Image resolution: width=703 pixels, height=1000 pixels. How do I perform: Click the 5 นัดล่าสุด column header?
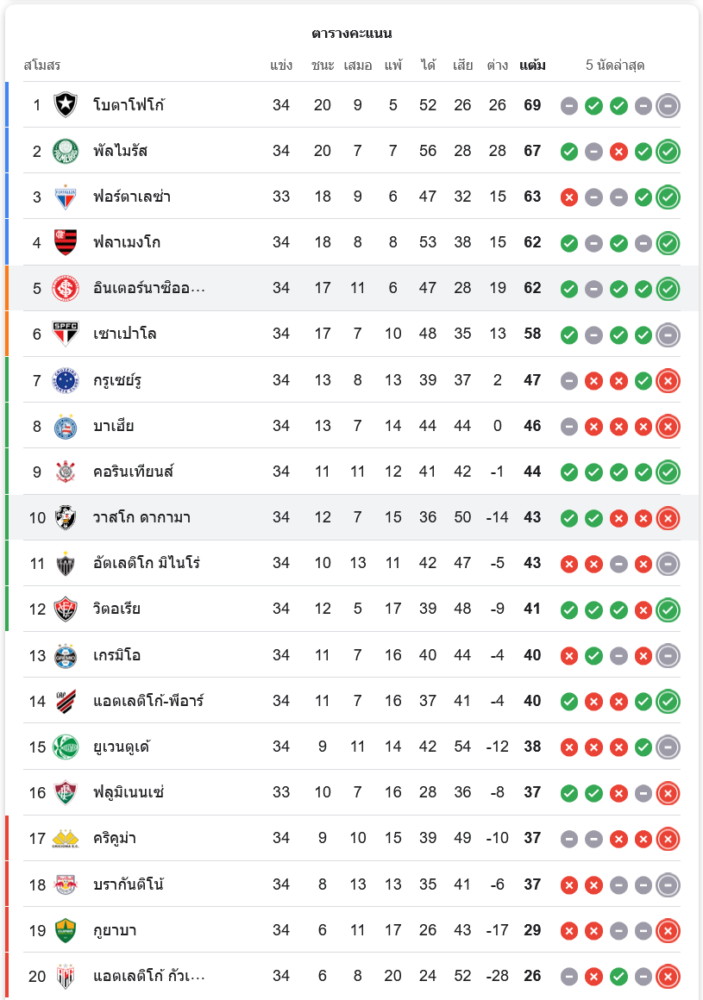click(x=615, y=65)
